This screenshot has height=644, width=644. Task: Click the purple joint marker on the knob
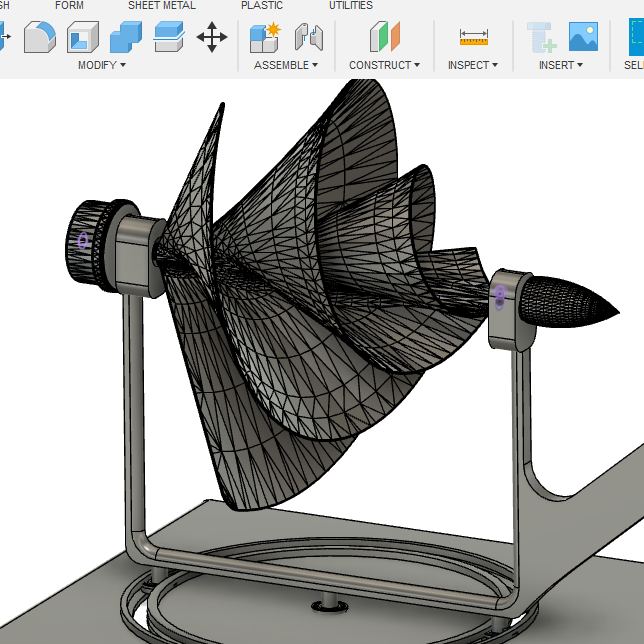pyautogui.click(x=83, y=241)
